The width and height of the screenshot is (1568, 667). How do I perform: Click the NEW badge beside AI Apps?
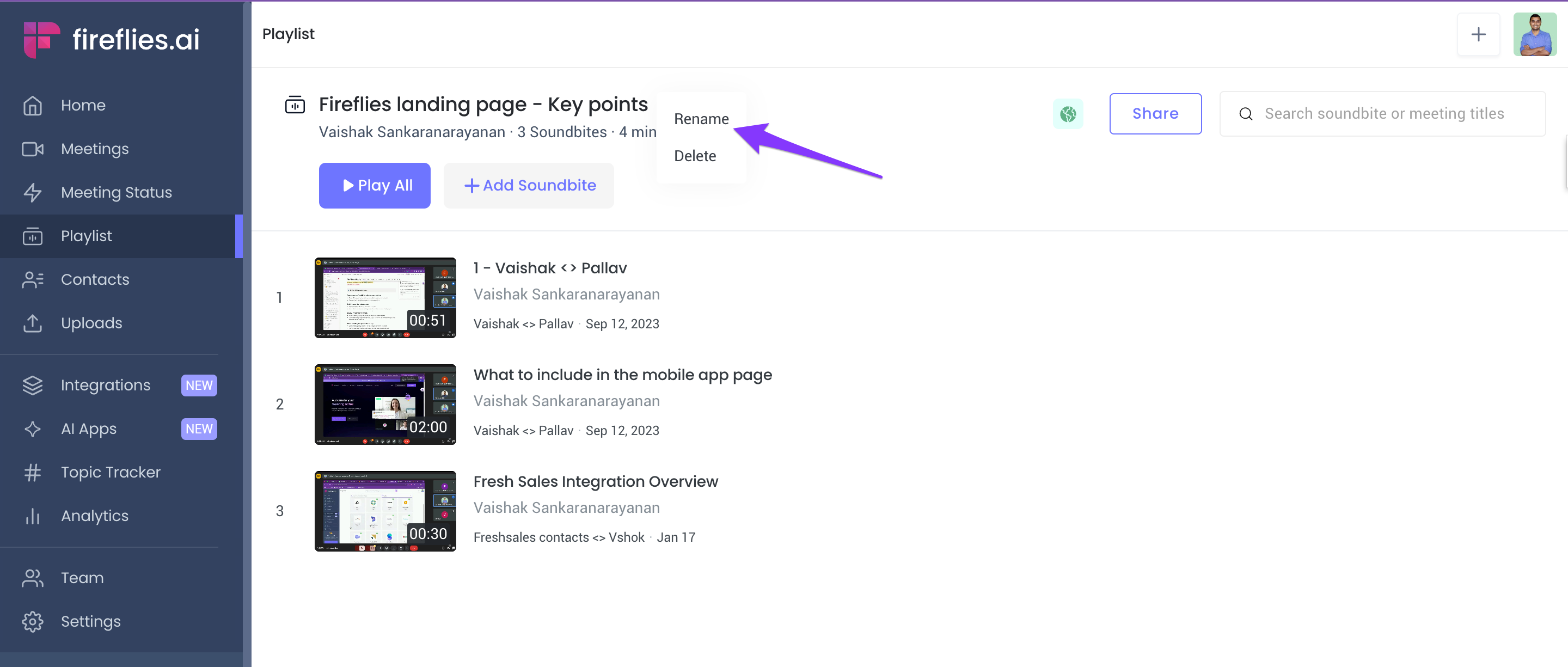199,429
